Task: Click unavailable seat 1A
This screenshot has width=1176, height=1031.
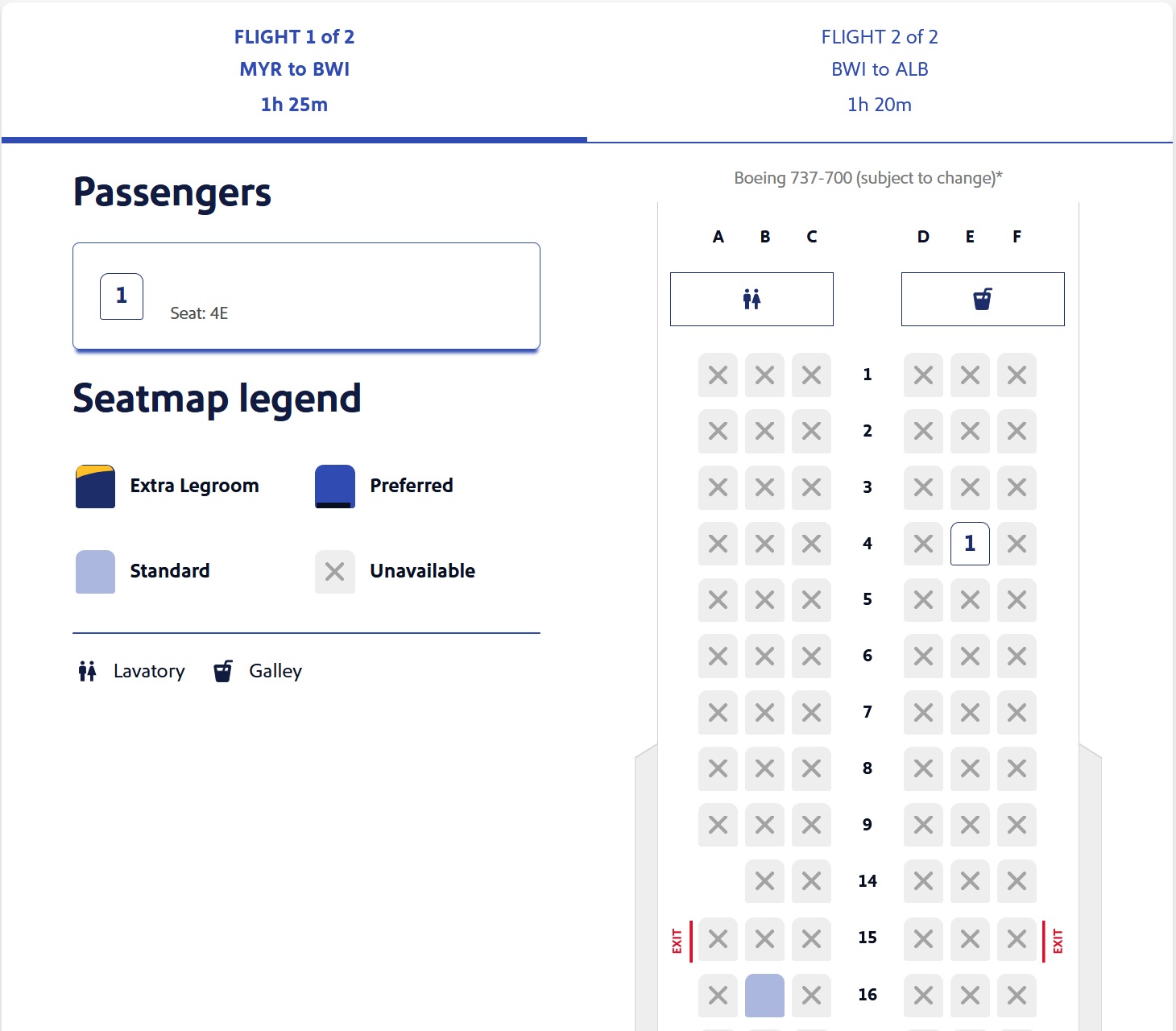Action: click(718, 375)
